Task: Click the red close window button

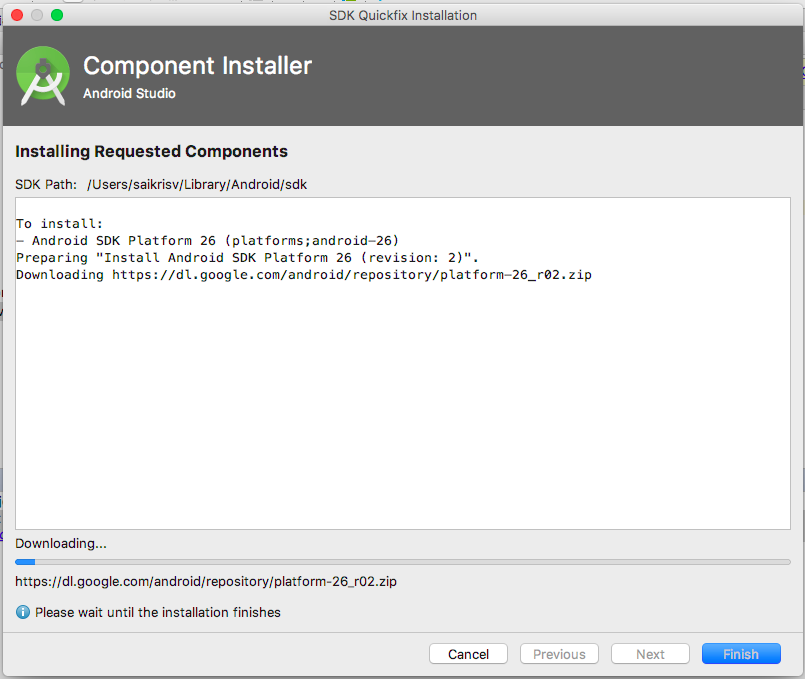Action: pos(17,15)
